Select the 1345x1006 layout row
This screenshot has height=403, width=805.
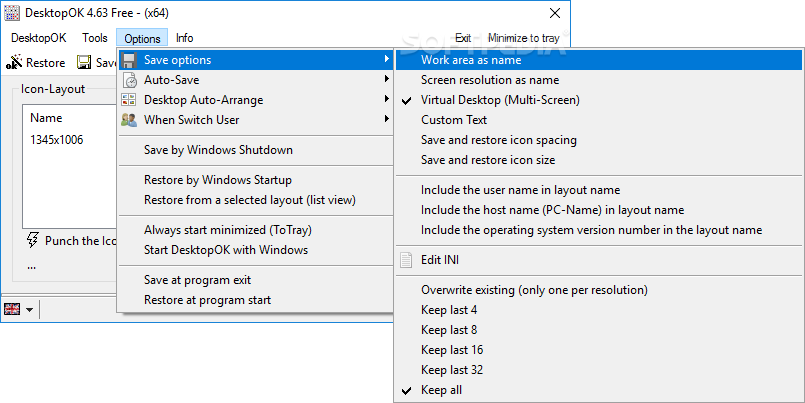[x=56, y=140]
